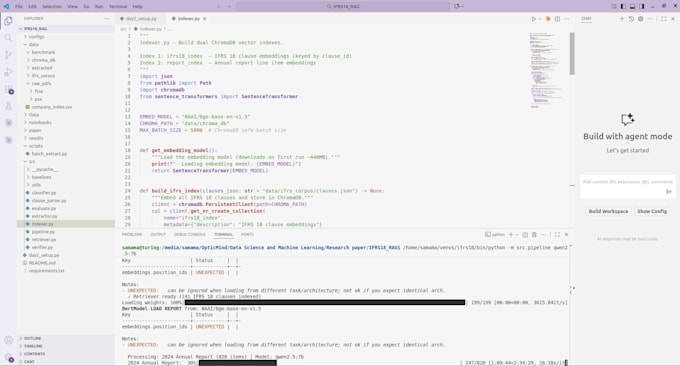Click the code minimap preview
The image size is (680, 366).
click(546, 69)
